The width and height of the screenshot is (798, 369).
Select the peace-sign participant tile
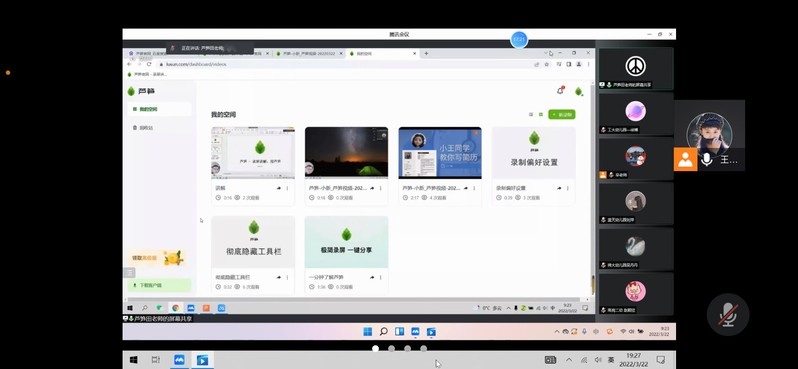[636, 68]
